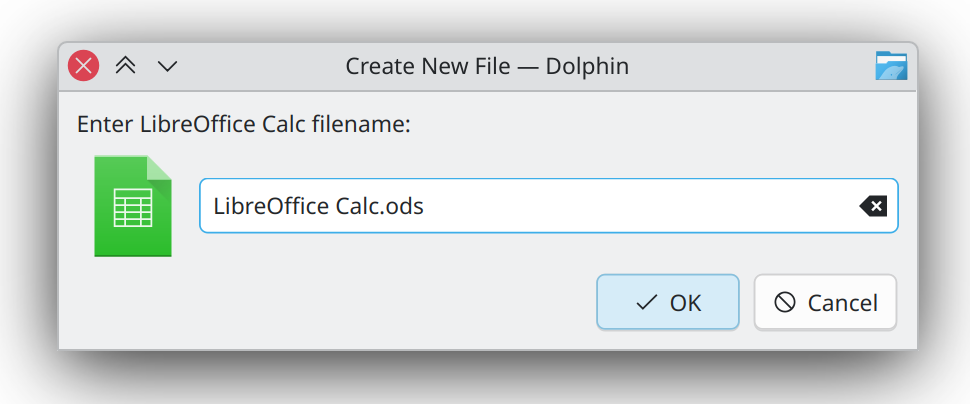Viewport: 970px width, 404px height.
Task: Close the dialog with the red X
Action: point(84,66)
